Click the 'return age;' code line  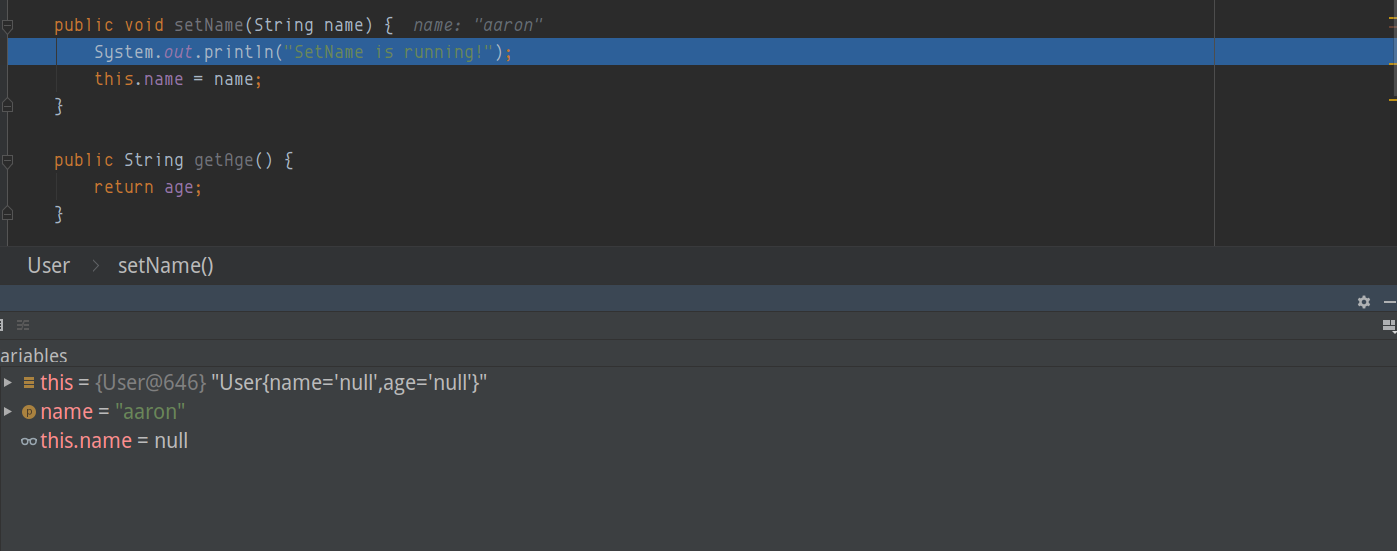148,187
